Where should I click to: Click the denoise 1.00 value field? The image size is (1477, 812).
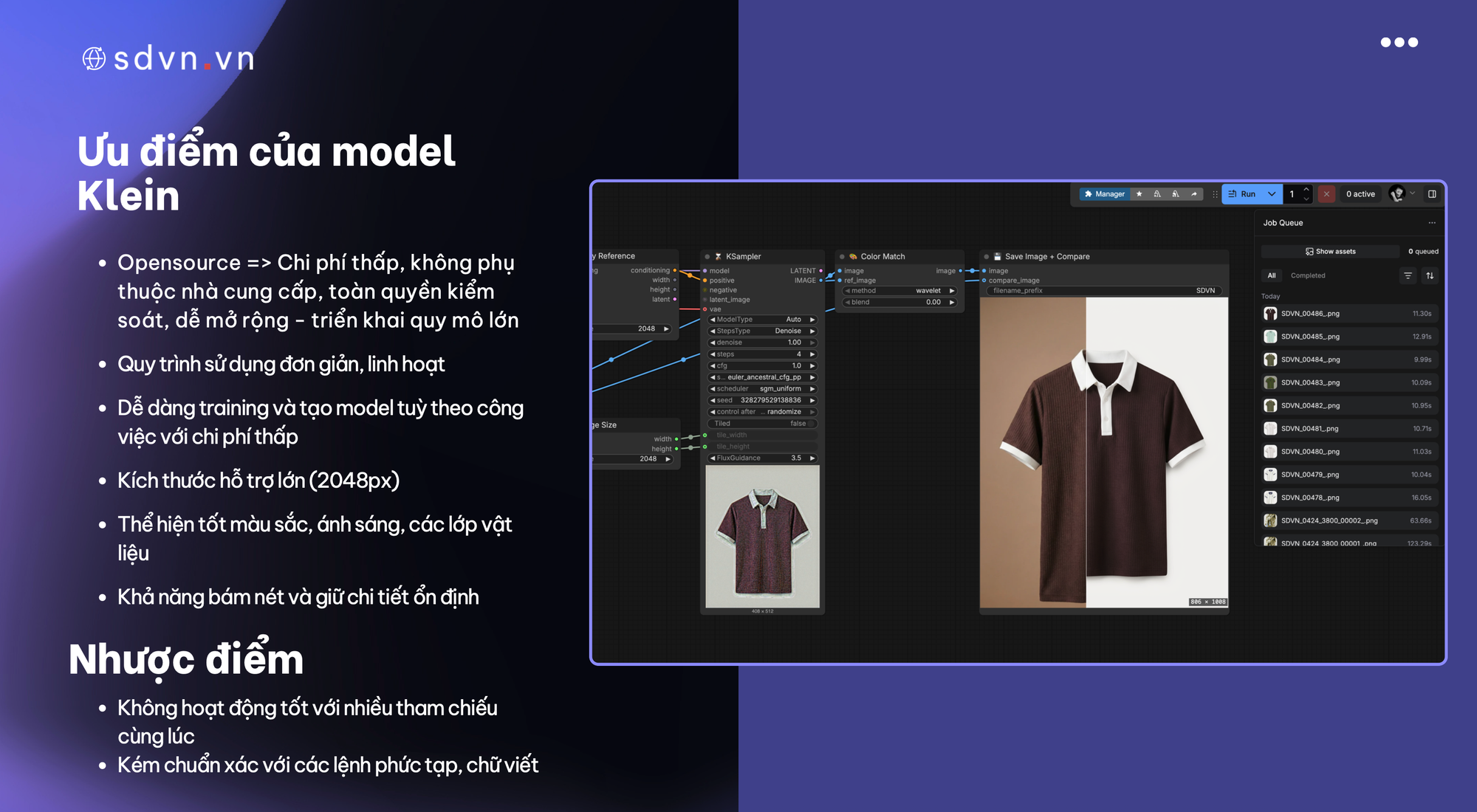click(x=763, y=343)
